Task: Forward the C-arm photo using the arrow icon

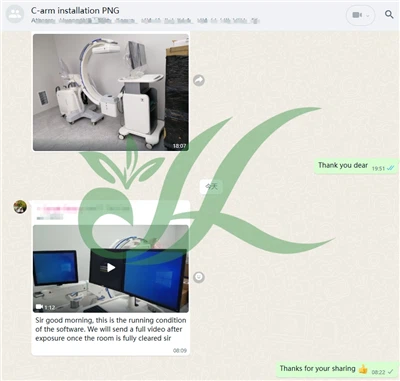Action: 199,80
